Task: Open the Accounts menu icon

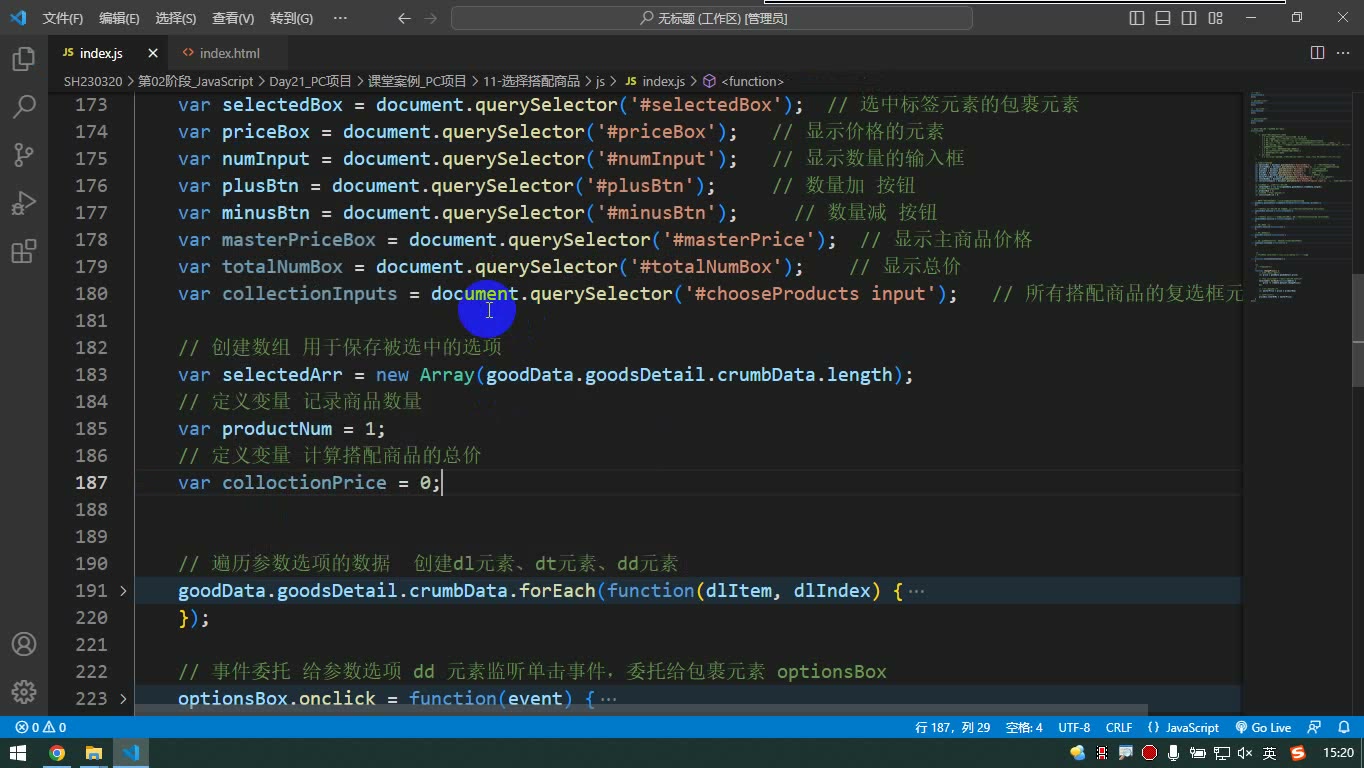Action: pos(24,644)
